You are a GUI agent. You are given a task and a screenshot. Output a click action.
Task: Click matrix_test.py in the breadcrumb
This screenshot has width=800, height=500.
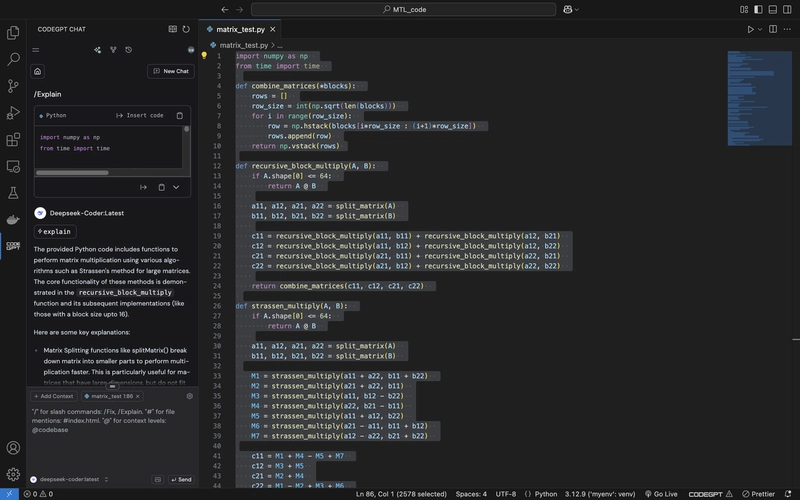(x=243, y=45)
